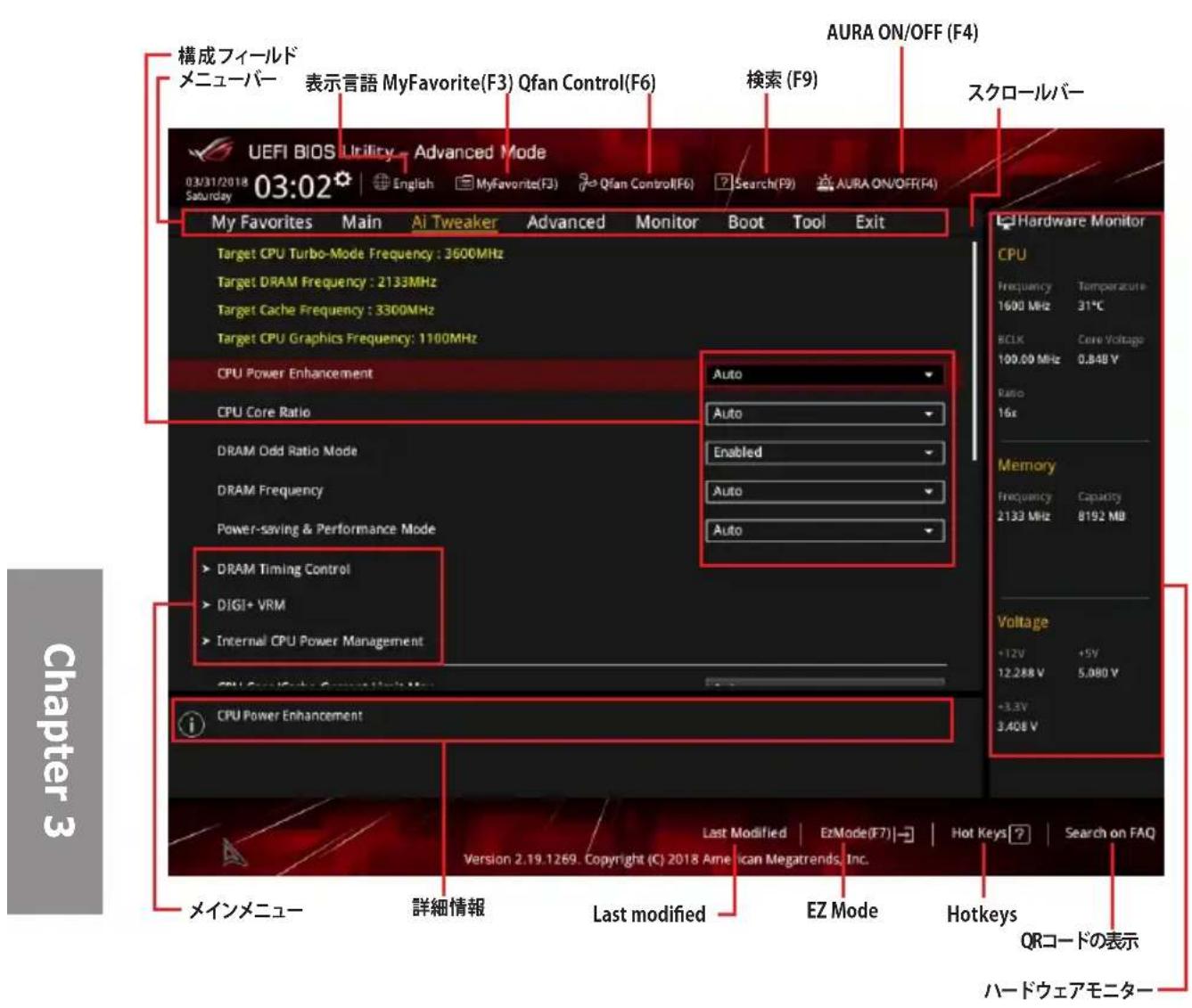Open language selector globe icon
The height and width of the screenshot is (1008, 1192).
point(381,183)
